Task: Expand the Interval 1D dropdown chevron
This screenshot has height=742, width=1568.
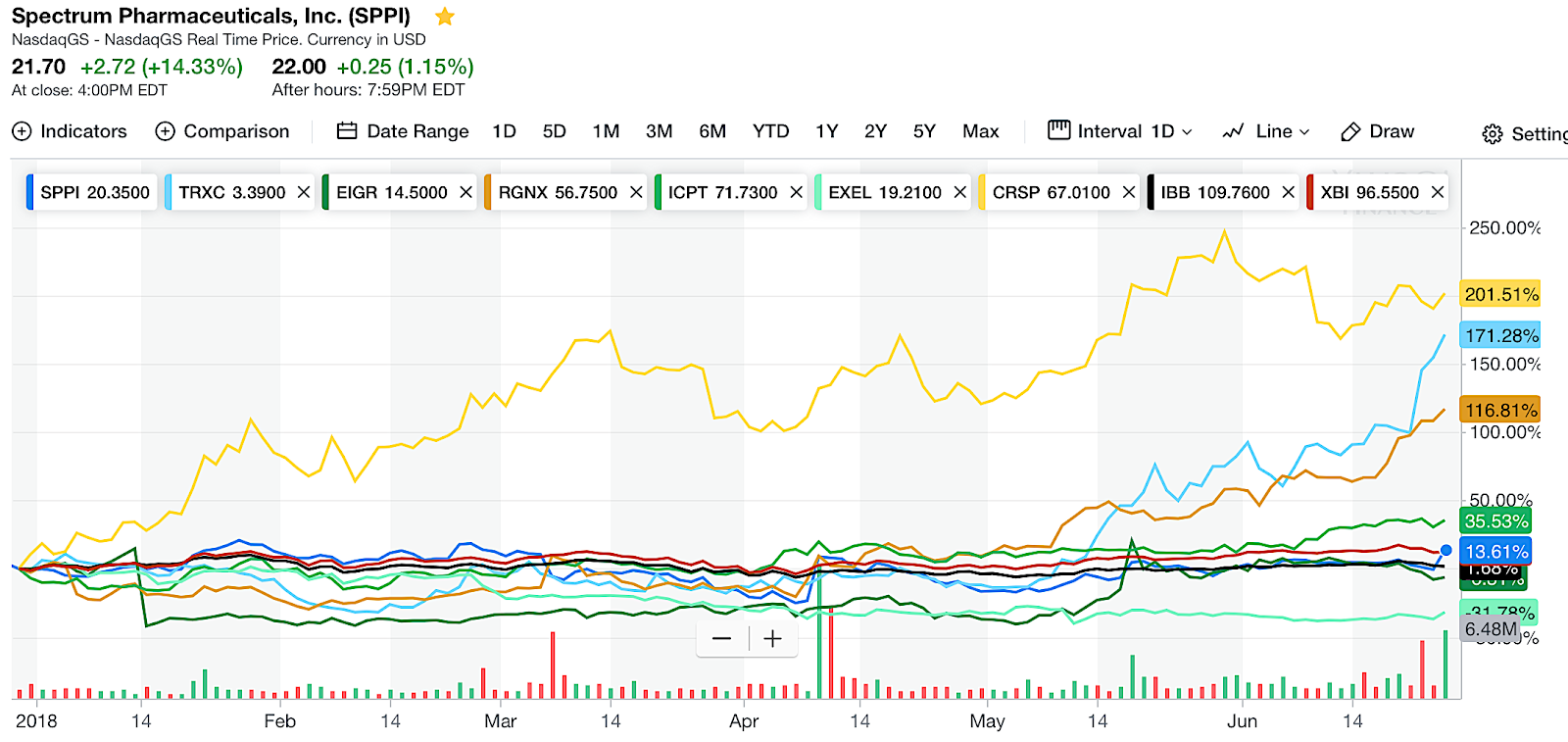Action: pyautogui.click(x=1187, y=132)
